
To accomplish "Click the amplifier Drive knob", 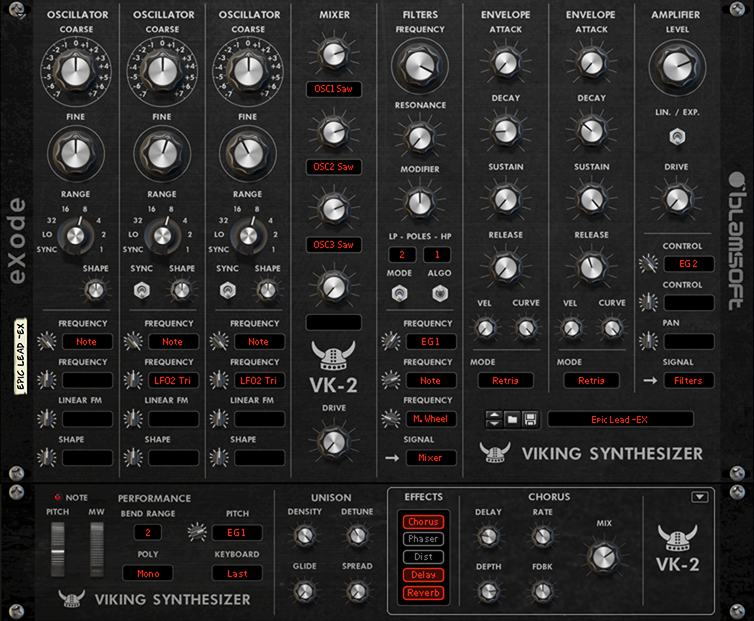I will click(677, 199).
